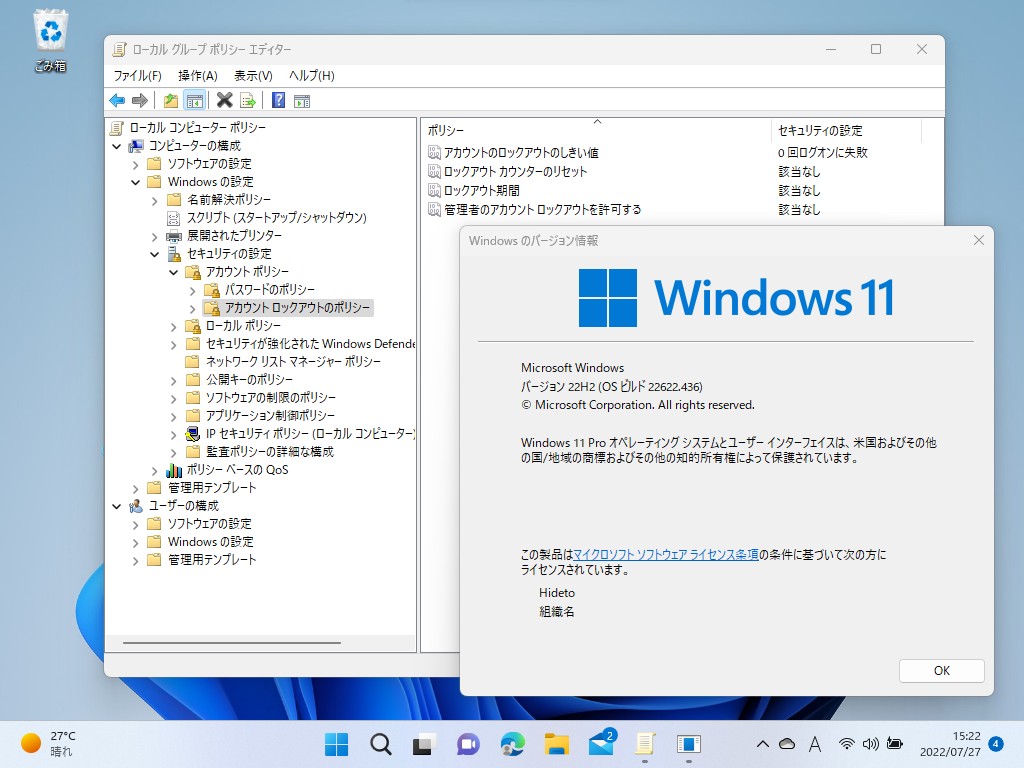The width and height of the screenshot is (1024, 768).
Task: Close the Windows のバージョン情報 dialog
Action: click(x=978, y=240)
